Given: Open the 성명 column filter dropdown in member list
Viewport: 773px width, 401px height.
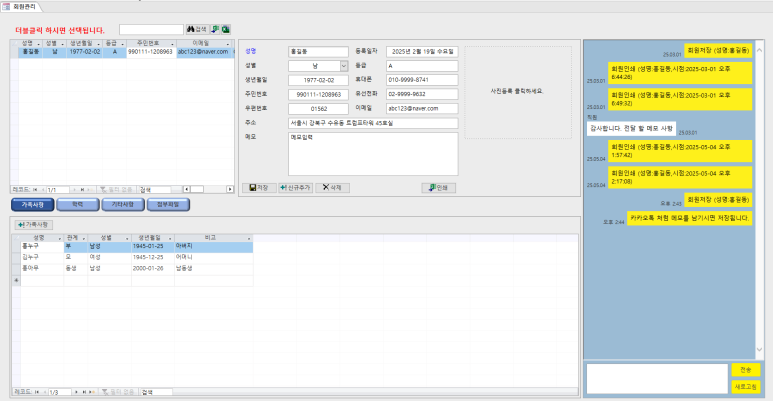Looking at the screenshot, I should click(38, 44).
